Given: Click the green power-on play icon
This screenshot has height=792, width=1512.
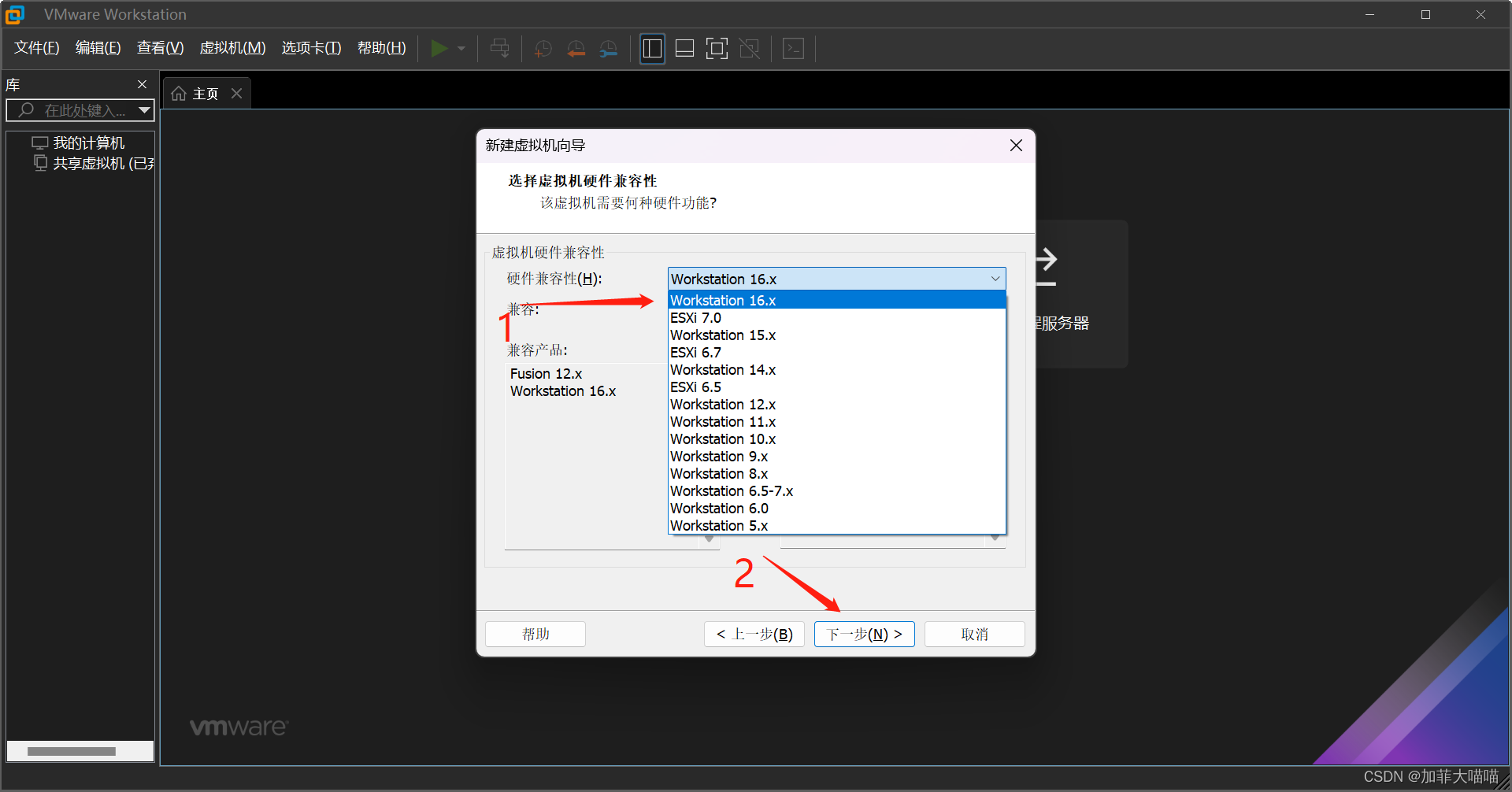Looking at the screenshot, I should point(439,49).
